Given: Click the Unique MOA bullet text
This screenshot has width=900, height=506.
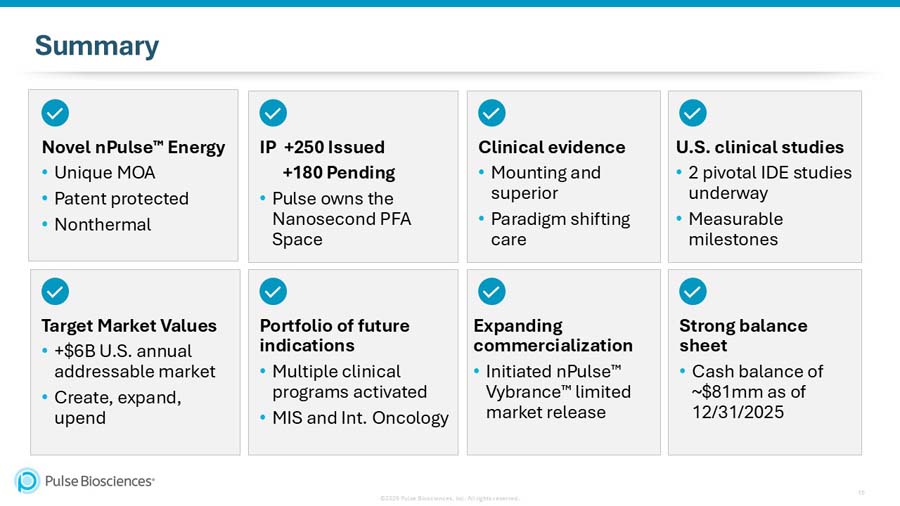Looking at the screenshot, I should (104, 173).
